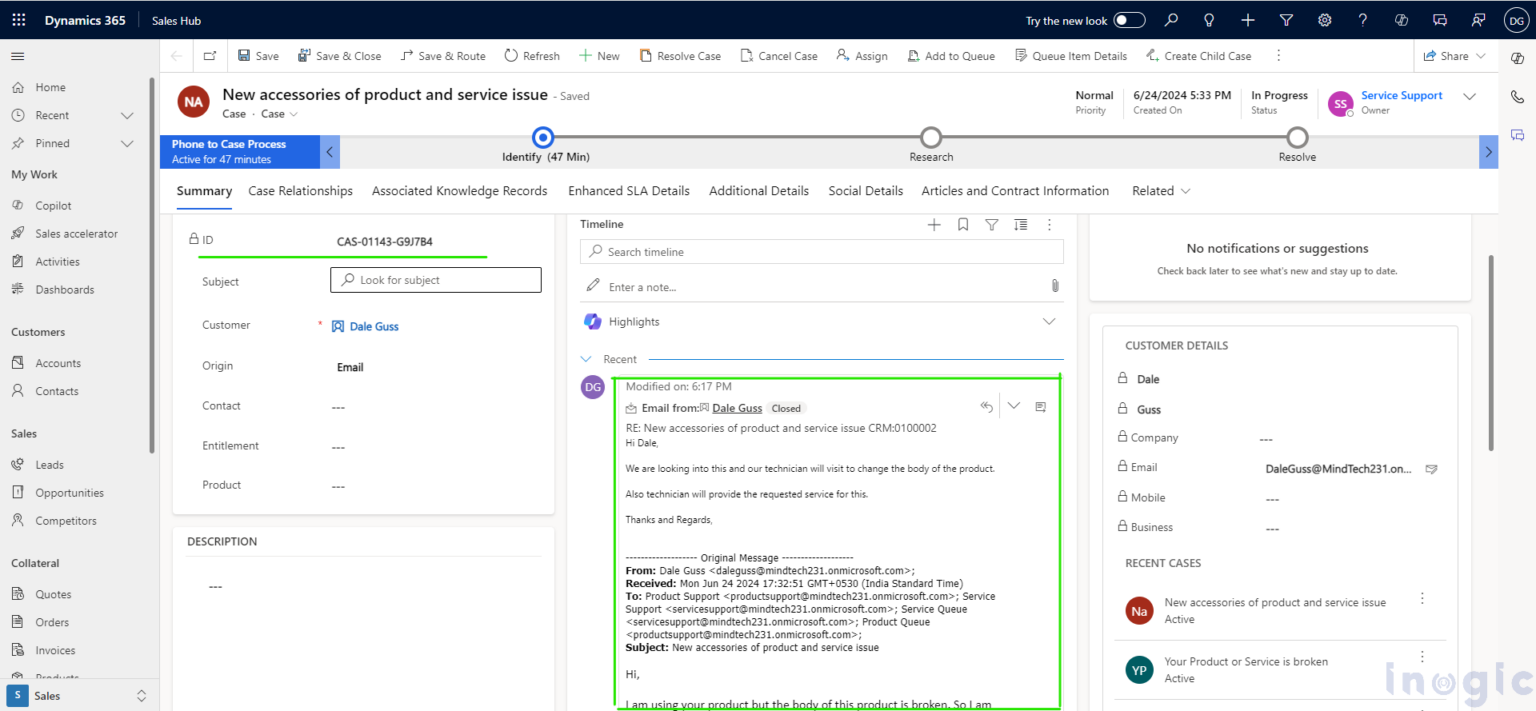Reply to the email with the reply arrow icon
The height and width of the screenshot is (711, 1536).
point(986,405)
